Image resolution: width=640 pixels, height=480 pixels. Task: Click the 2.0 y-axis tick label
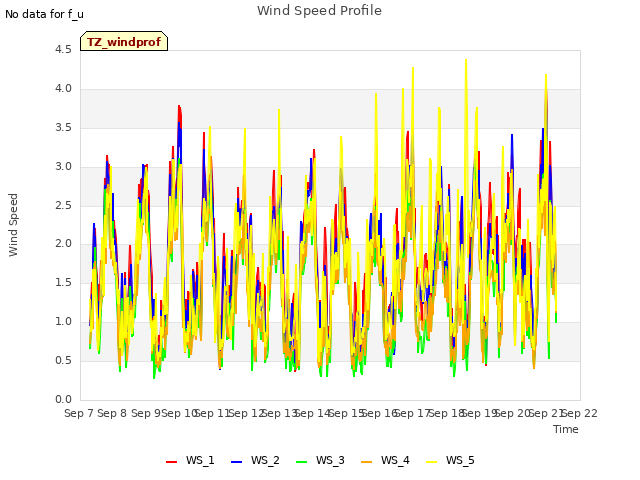(63, 244)
